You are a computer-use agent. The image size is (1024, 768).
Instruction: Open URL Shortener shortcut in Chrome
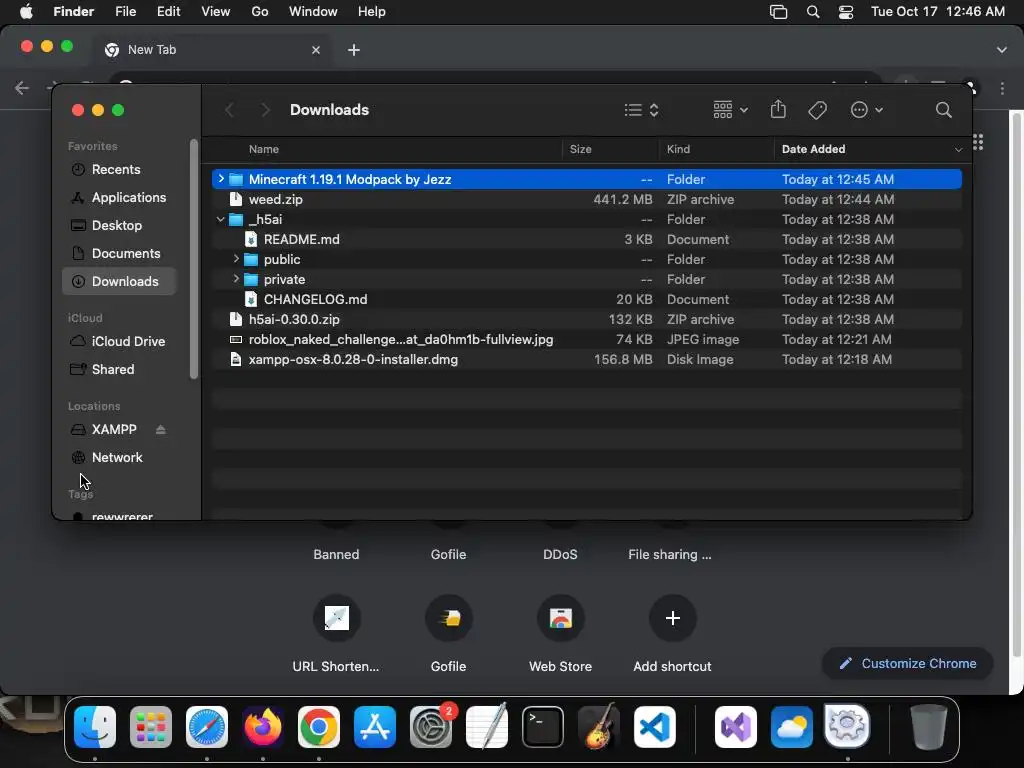point(336,633)
